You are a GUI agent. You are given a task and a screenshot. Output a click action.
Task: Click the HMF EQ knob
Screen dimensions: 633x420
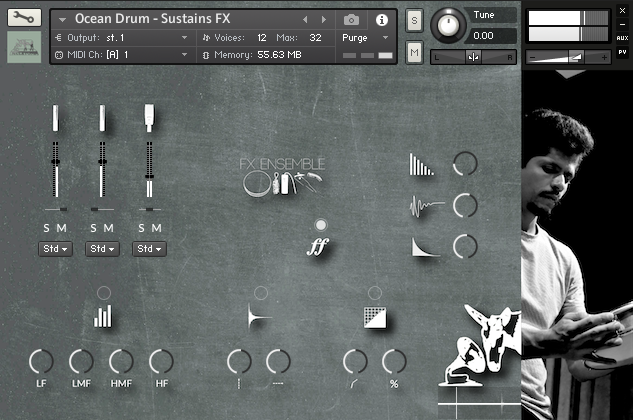pos(121,361)
